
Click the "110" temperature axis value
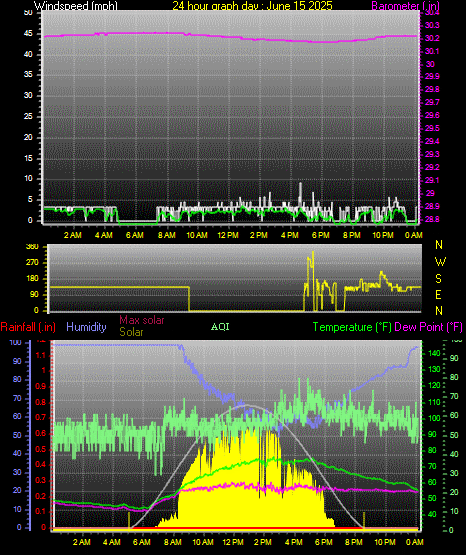pyautogui.click(x=434, y=402)
